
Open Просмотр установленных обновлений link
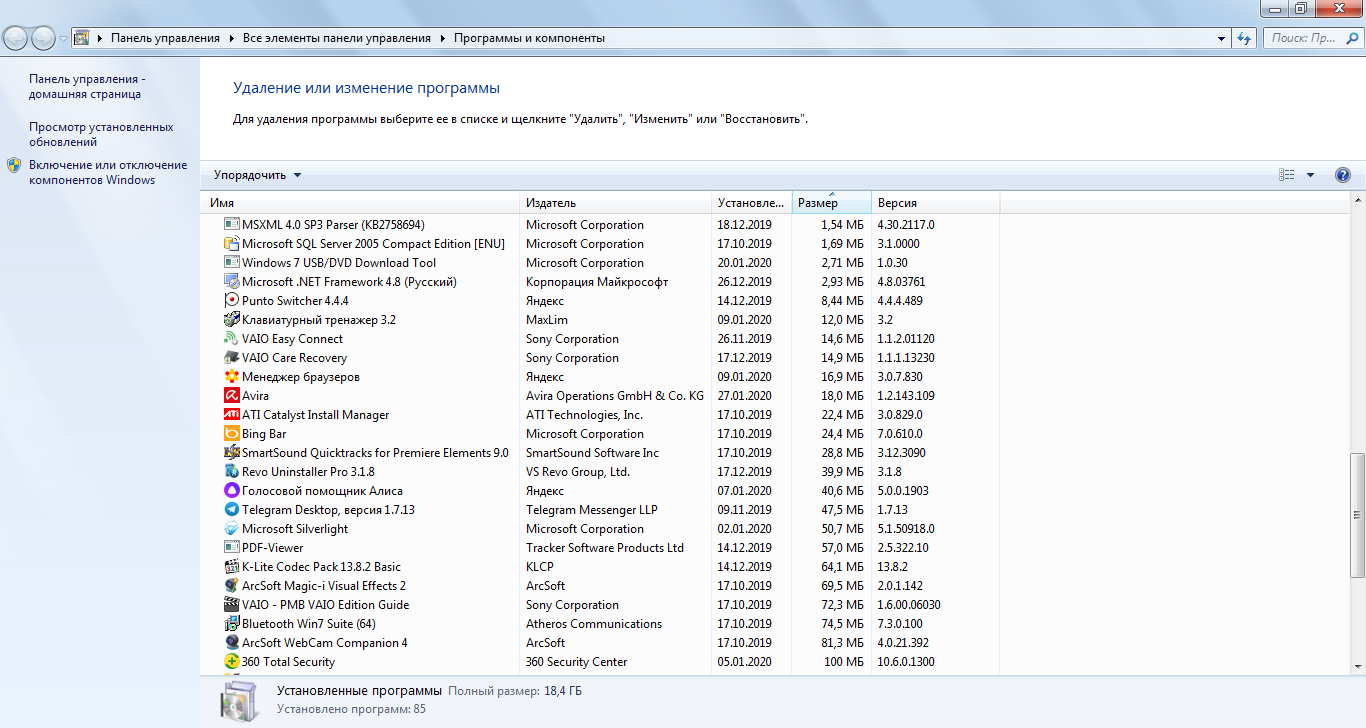click(x=101, y=135)
